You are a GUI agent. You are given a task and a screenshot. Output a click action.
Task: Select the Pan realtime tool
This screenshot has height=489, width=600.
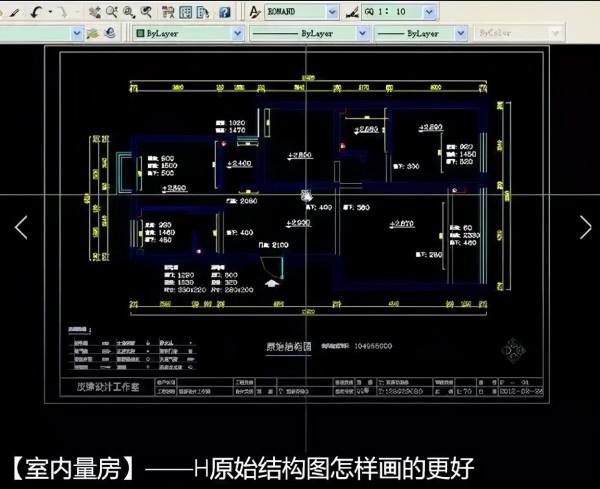94,13
